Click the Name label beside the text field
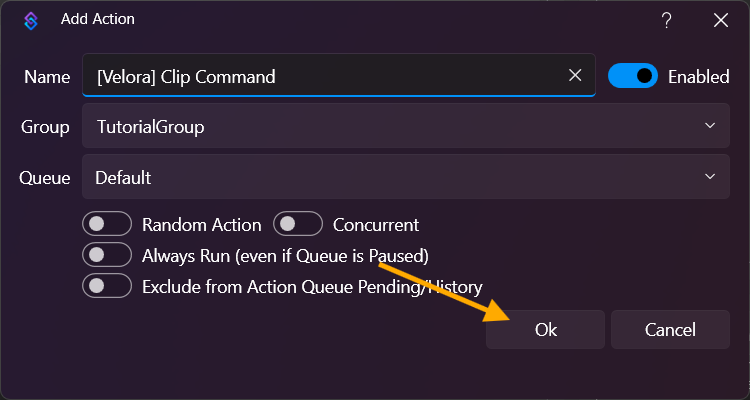The width and height of the screenshot is (750, 400). (x=47, y=76)
